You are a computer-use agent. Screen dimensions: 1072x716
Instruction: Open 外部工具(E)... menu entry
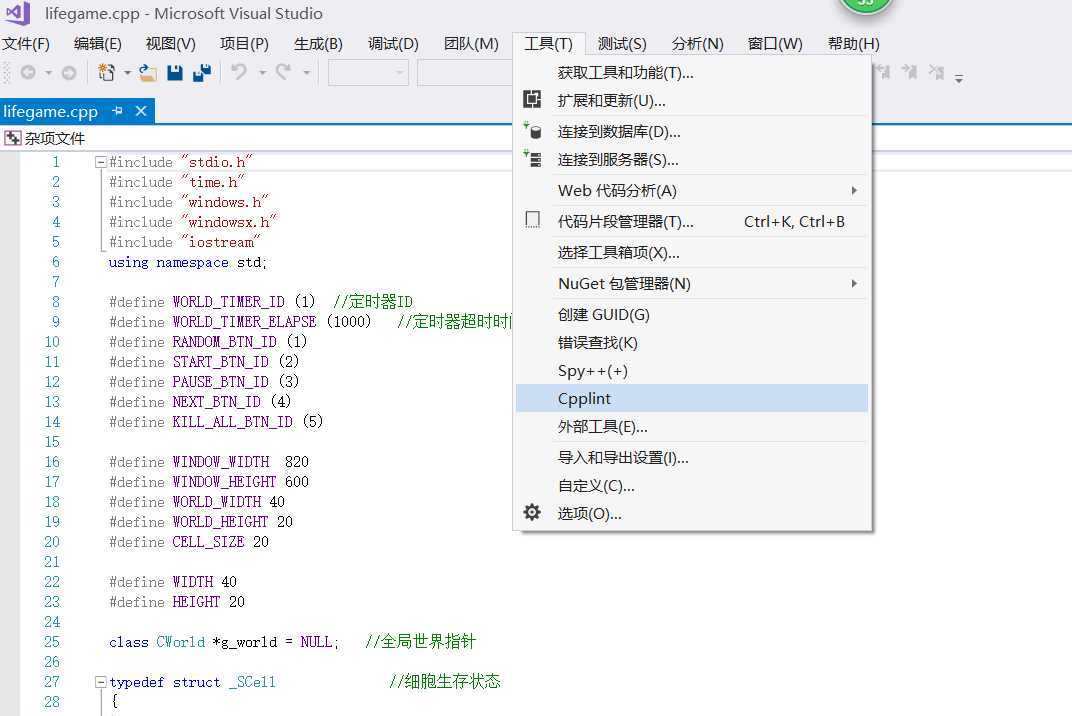pos(692,426)
